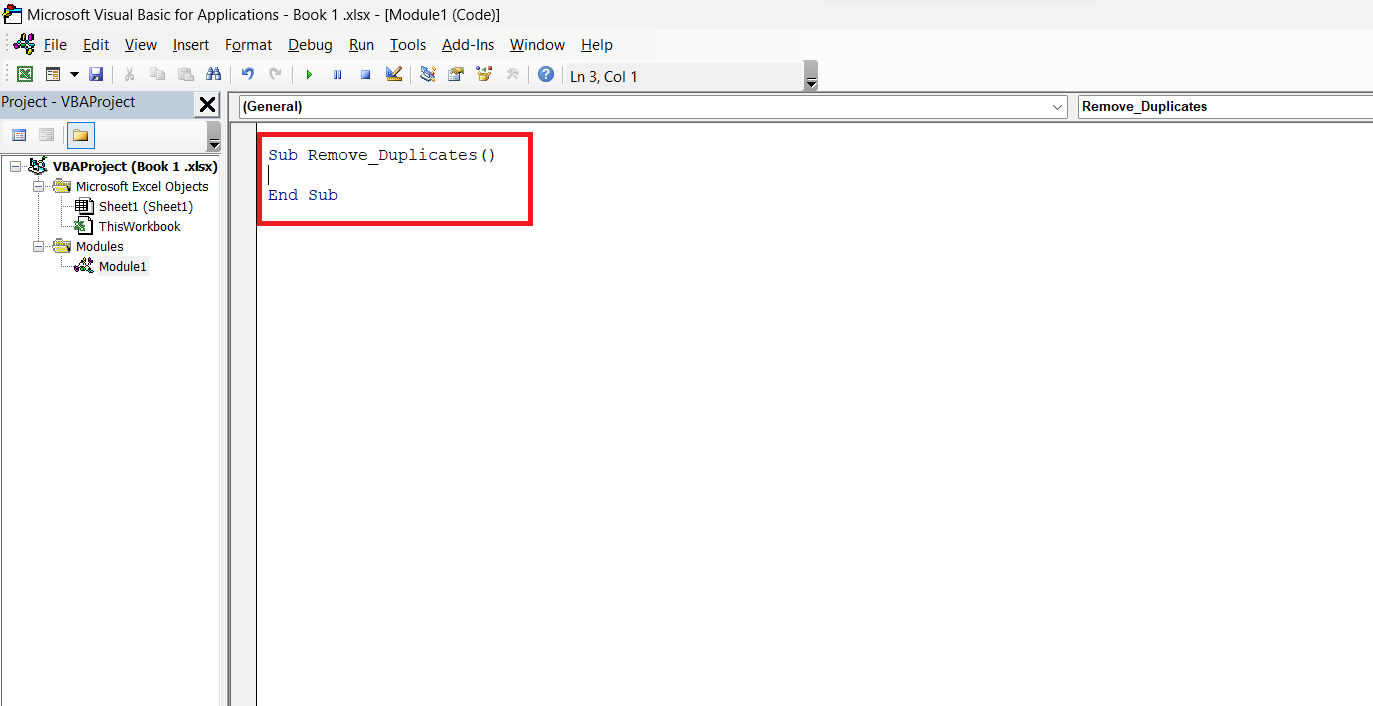Run the macro with green play icon
Viewport: 1373px width, 706px height.
[x=309, y=75]
